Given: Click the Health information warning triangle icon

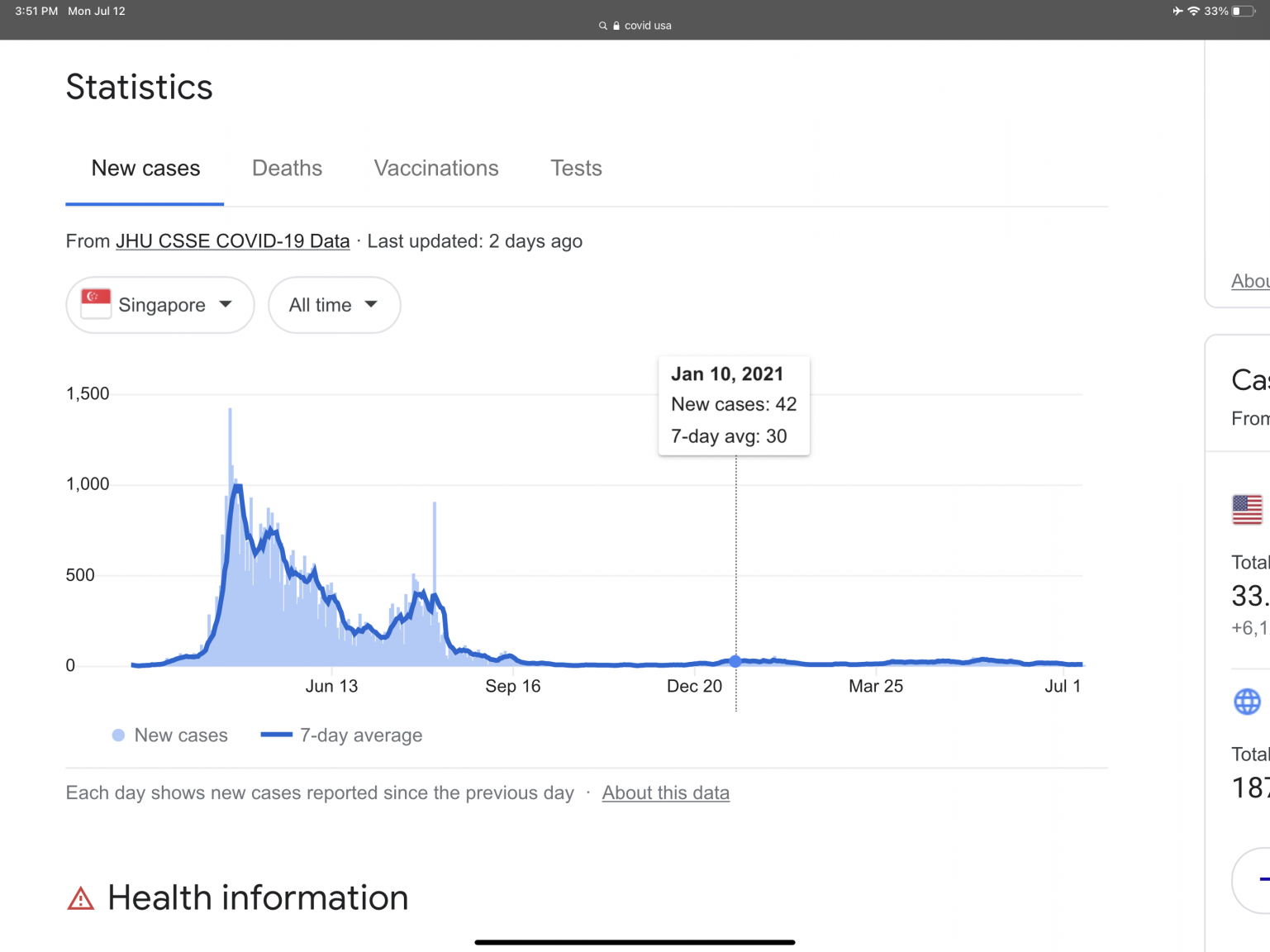Looking at the screenshot, I should tap(81, 898).
